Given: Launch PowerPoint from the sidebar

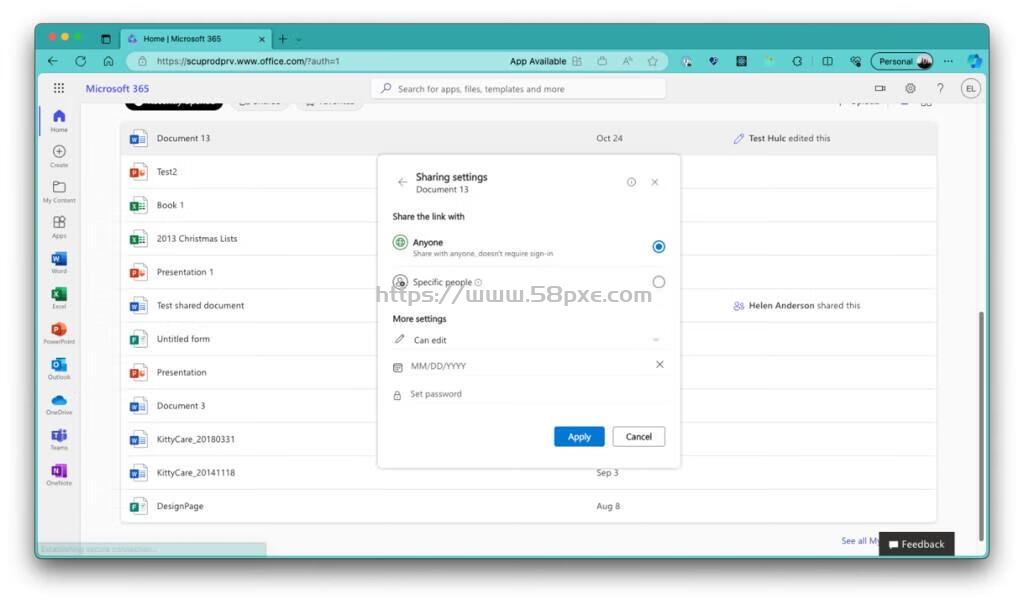Looking at the screenshot, I should pos(59,333).
